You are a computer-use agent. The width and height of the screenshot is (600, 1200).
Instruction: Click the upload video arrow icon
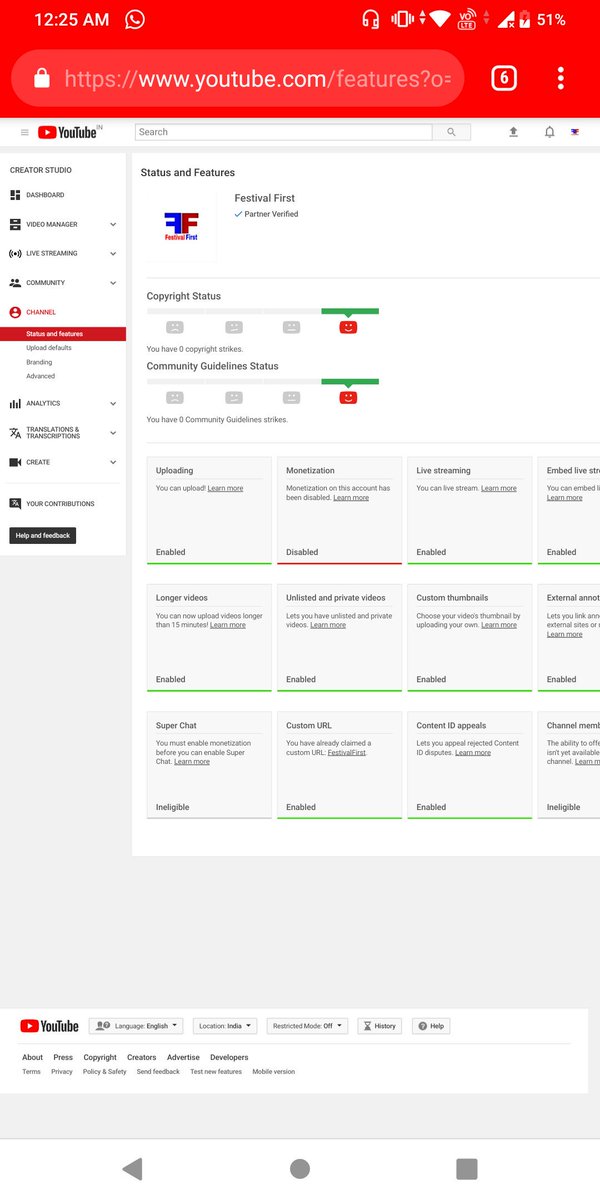[x=514, y=132]
